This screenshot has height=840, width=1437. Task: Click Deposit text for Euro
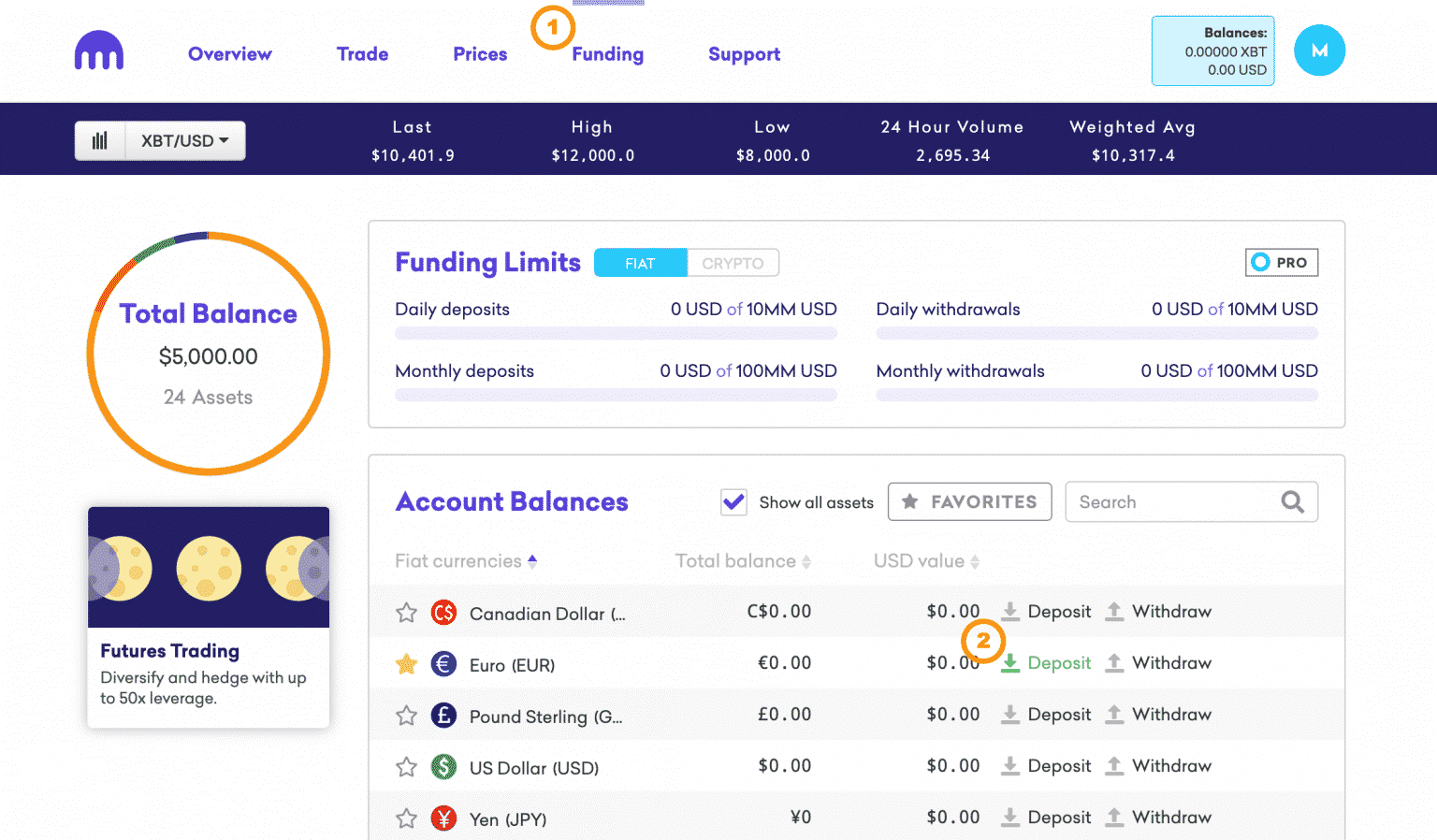click(1059, 663)
